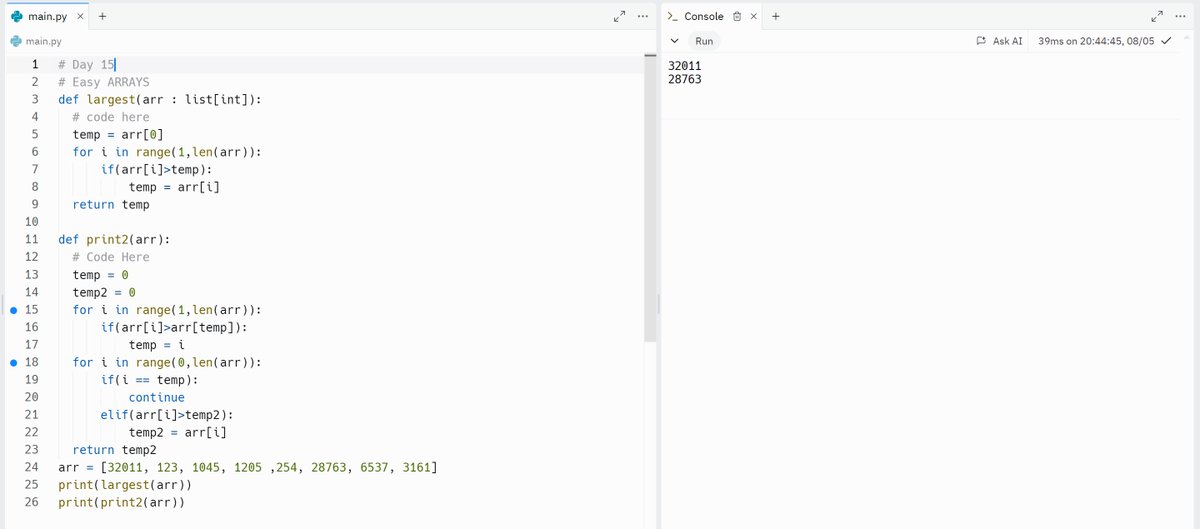This screenshot has height=529, width=1200.
Task: Click the 'temp = arr[0]' line
Action: [118, 134]
